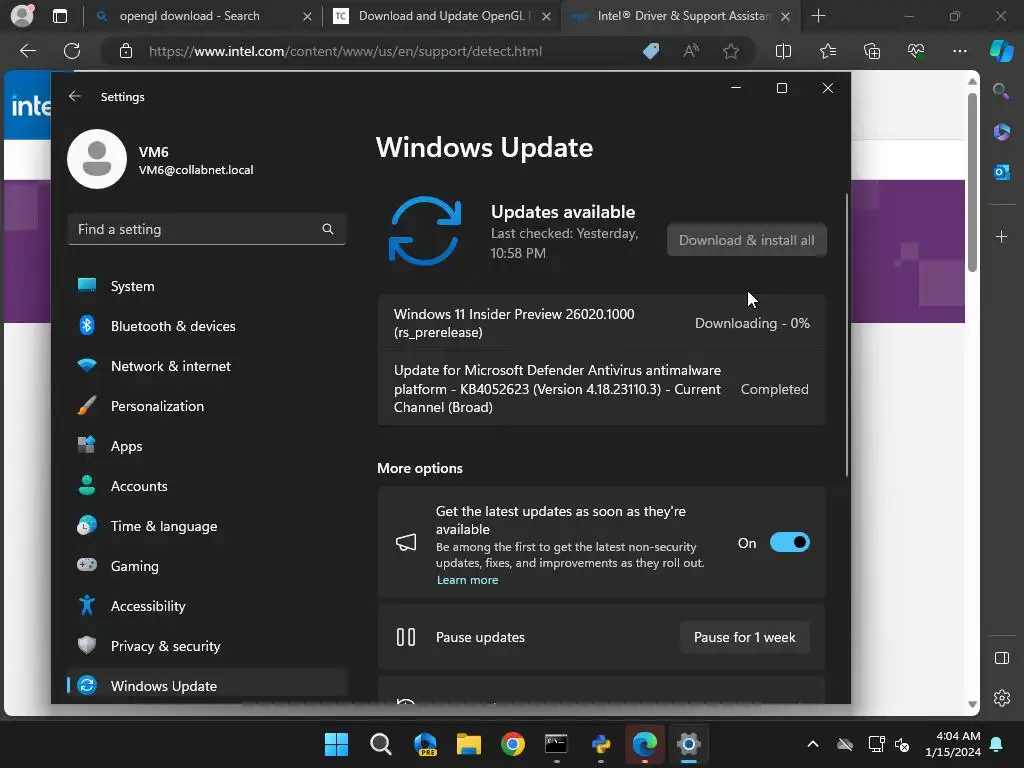Click VM6 user profile avatar
Viewport: 1024px width, 768px height.
tap(97, 159)
